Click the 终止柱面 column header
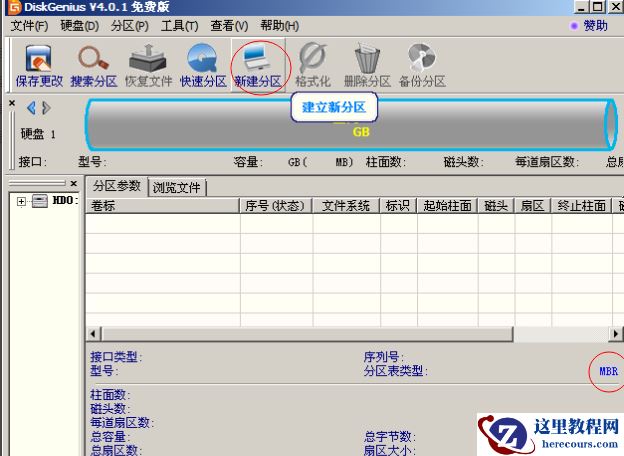624x456 pixels. pyautogui.click(x=581, y=206)
